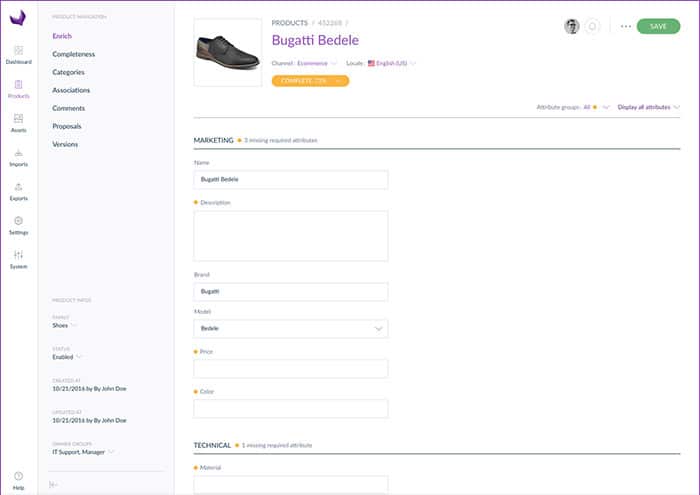Click the green Save button

pyautogui.click(x=658, y=26)
